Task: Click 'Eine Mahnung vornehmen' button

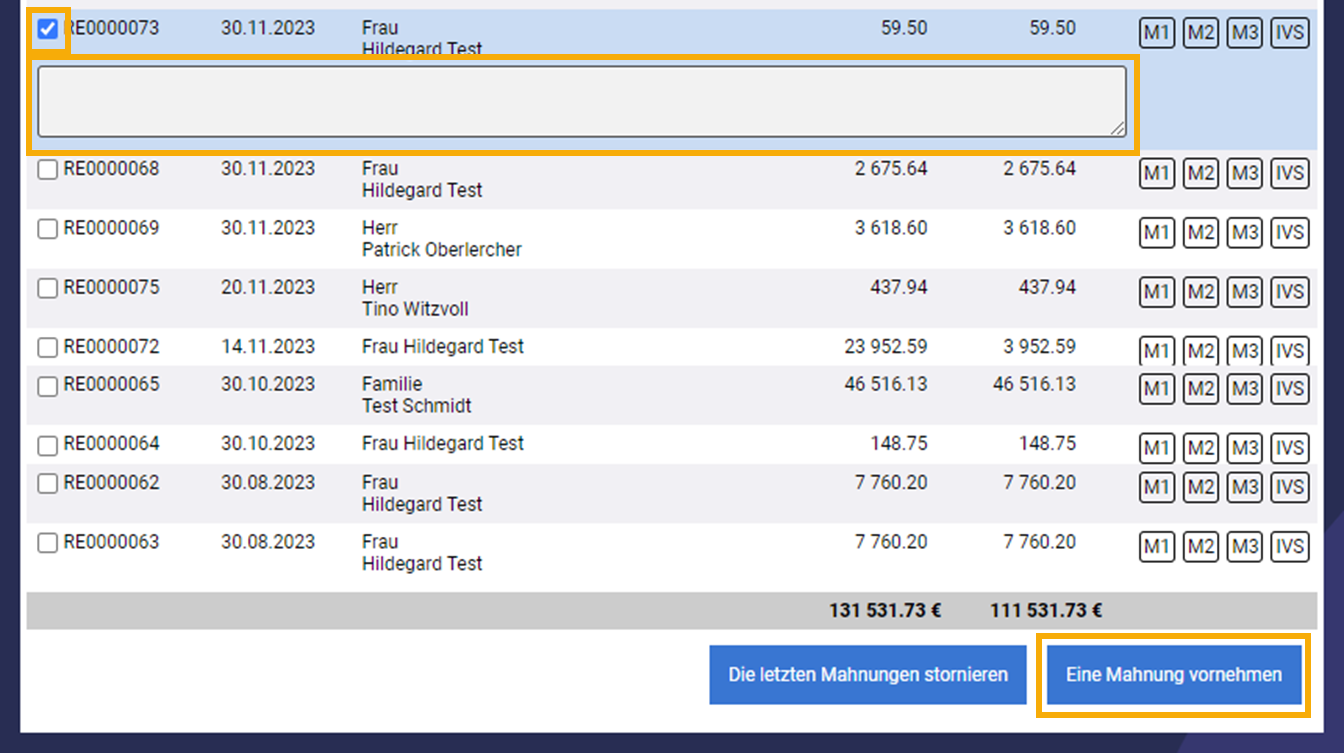Action: pos(1173,675)
